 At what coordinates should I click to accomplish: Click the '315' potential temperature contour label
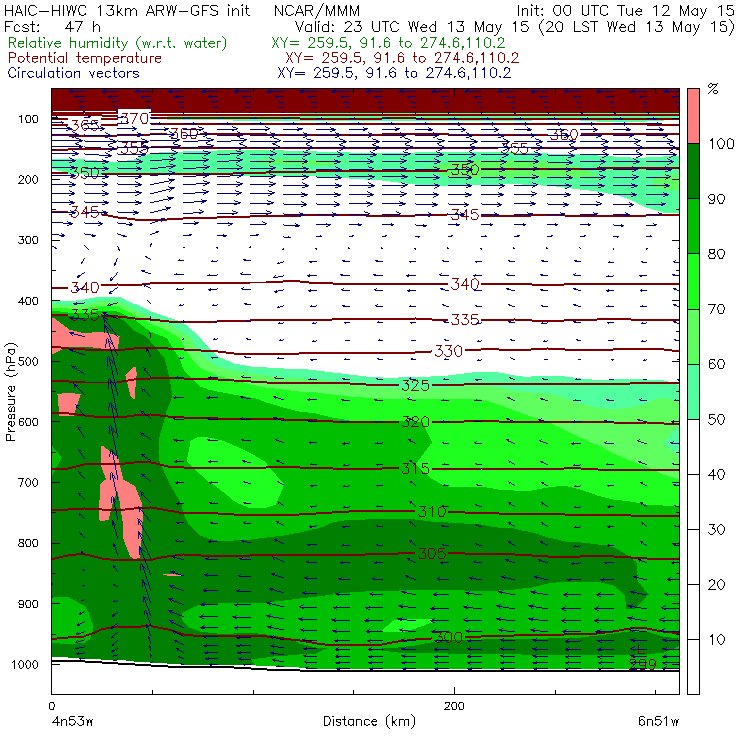coord(416,469)
